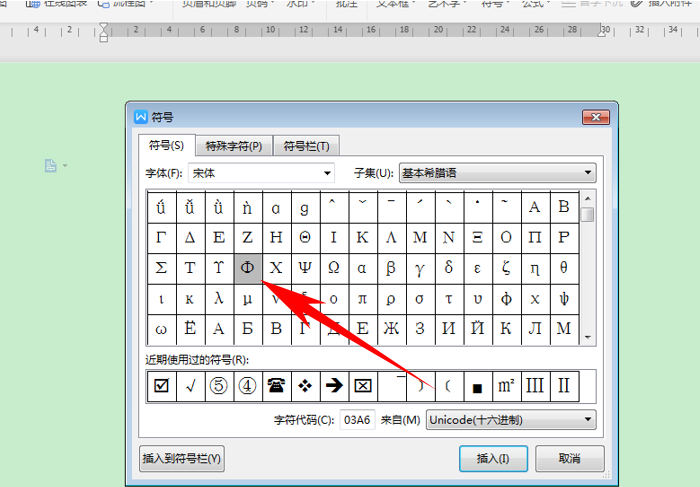Switch to the 符号(S) tab

pyautogui.click(x=167, y=146)
